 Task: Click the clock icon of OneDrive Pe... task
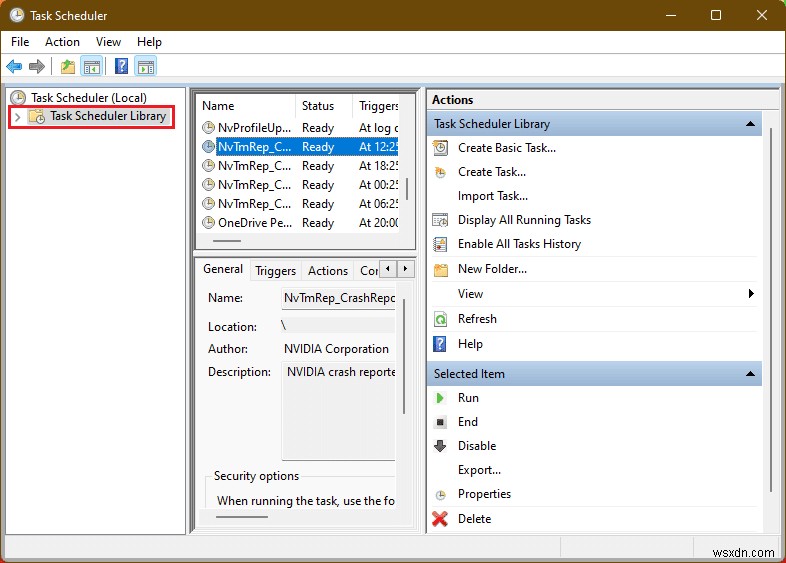click(x=208, y=222)
